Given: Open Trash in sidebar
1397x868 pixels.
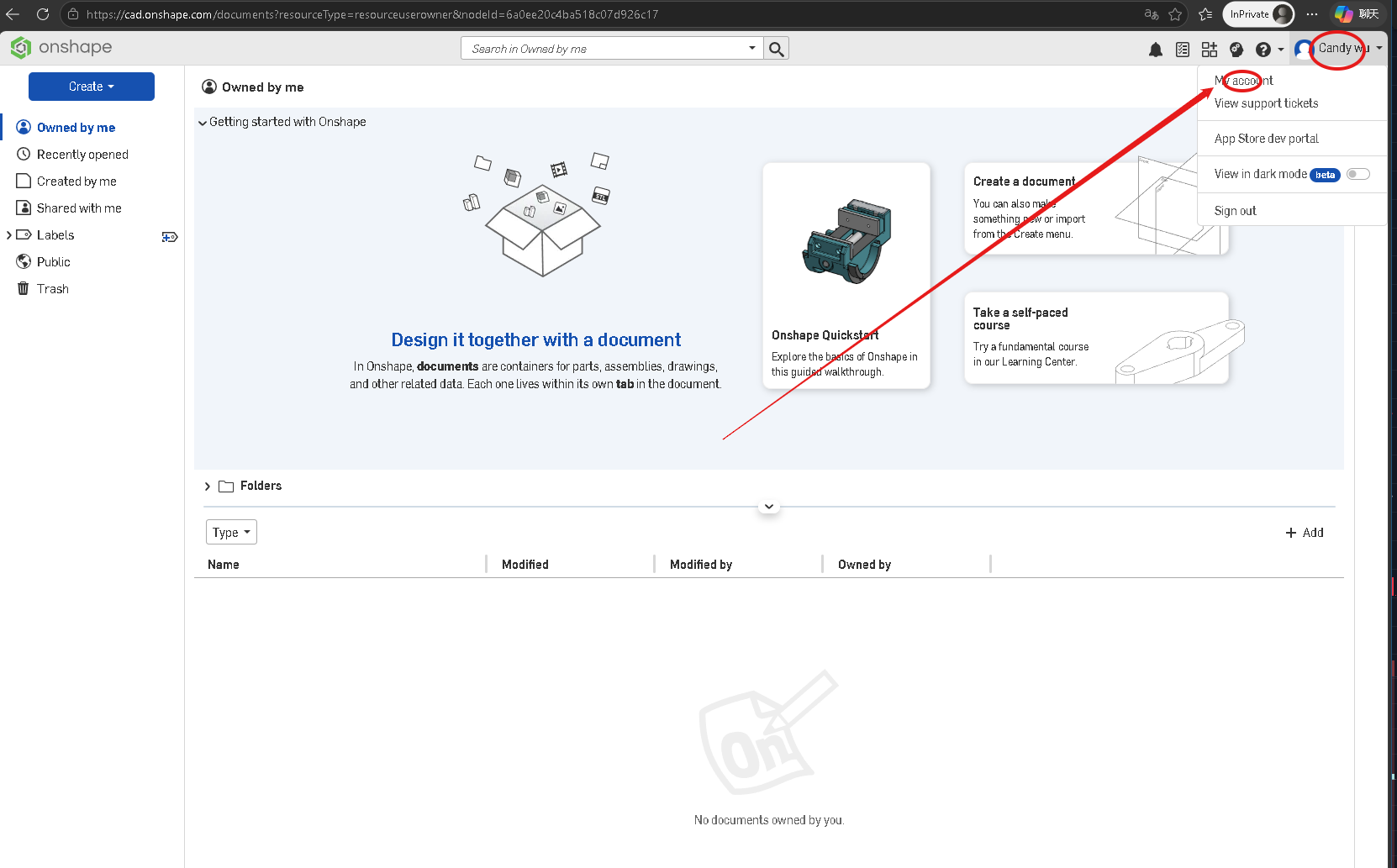Looking at the screenshot, I should coord(53,289).
